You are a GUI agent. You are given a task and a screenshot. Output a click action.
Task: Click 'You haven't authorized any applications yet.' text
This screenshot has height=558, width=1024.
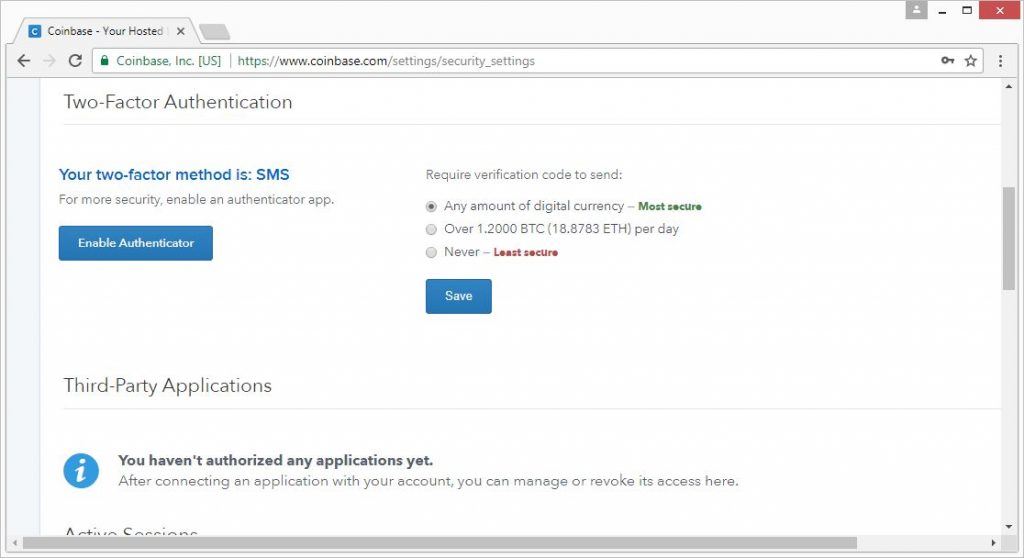click(x=276, y=461)
